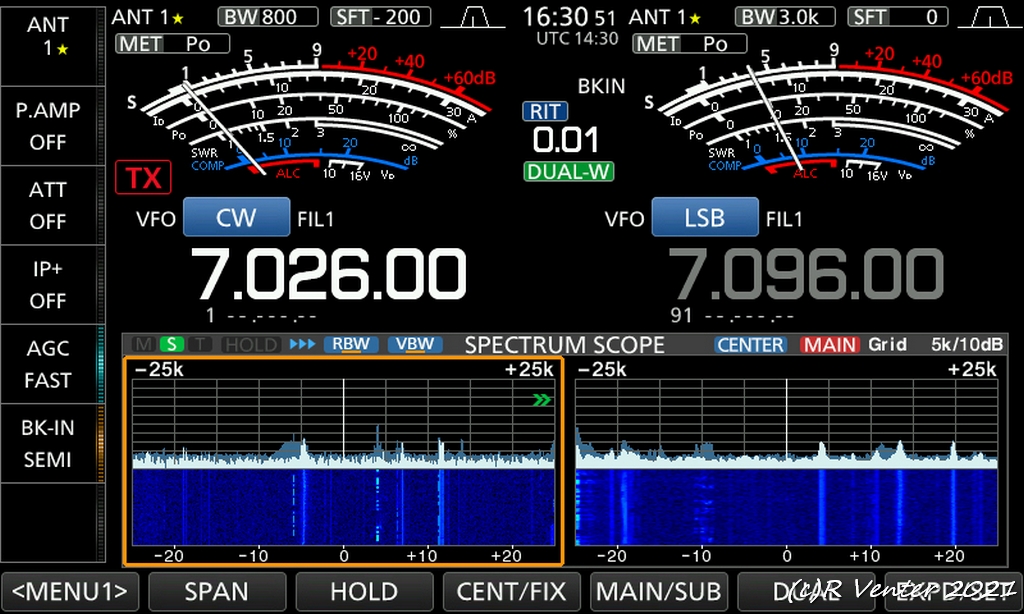Tap the main filter shape icon

[x=473, y=18]
